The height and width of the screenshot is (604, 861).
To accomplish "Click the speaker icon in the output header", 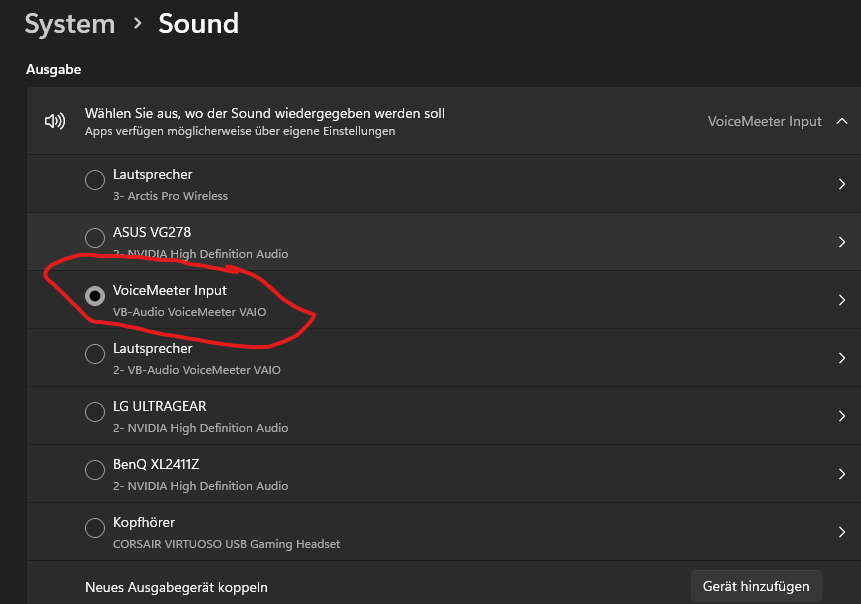I will (x=54, y=122).
